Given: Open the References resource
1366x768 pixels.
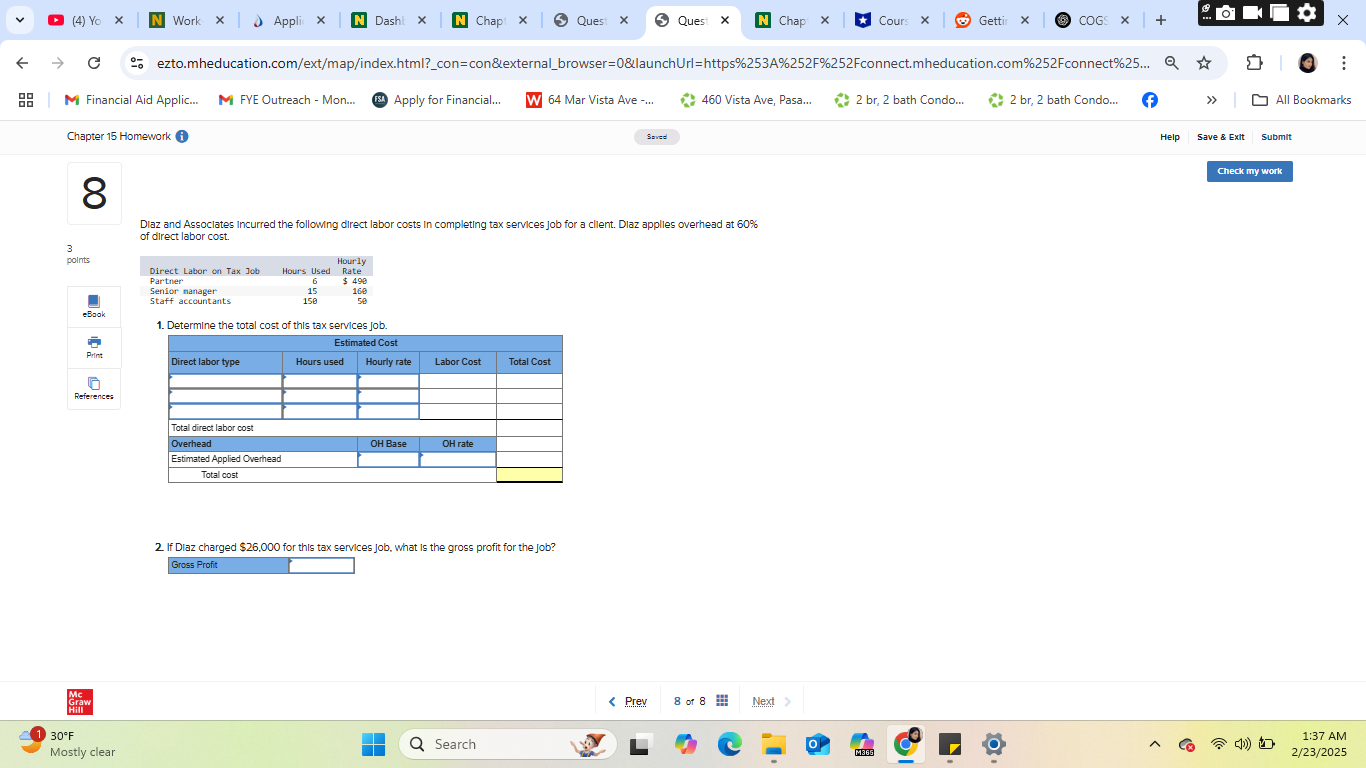Looking at the screenshot, I should pos(94,388).
